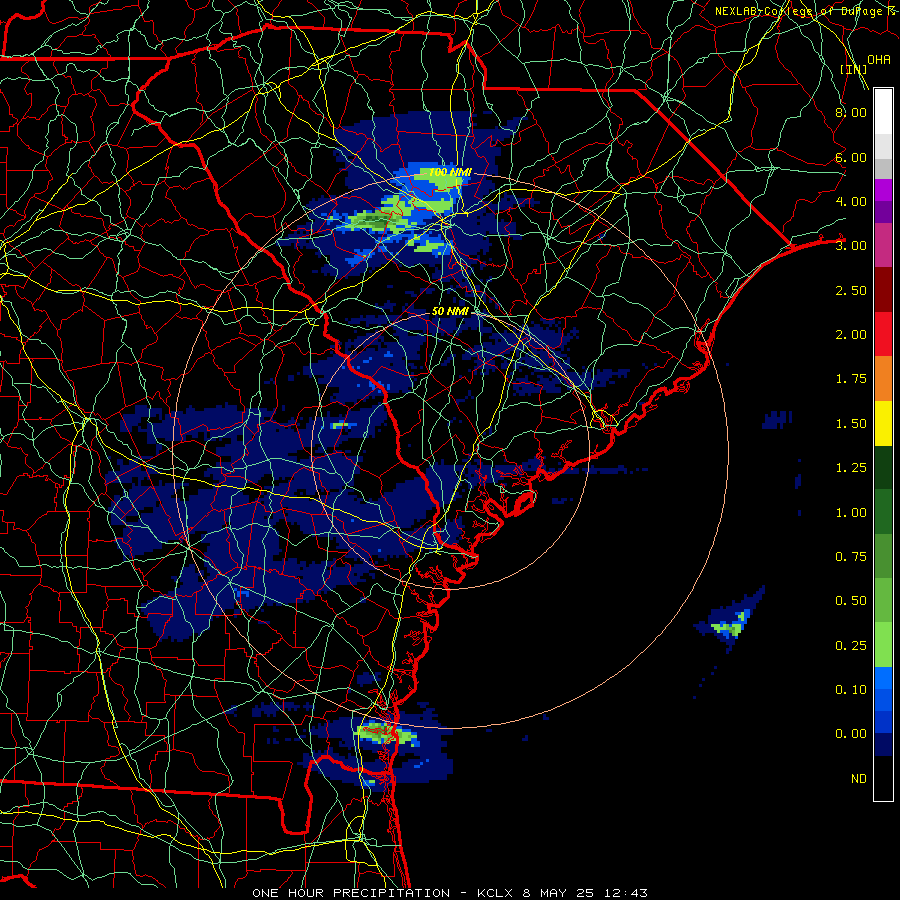Click the 1.00 legend value
The height and width of the screenshot is (900, 900).
point(851,513)
